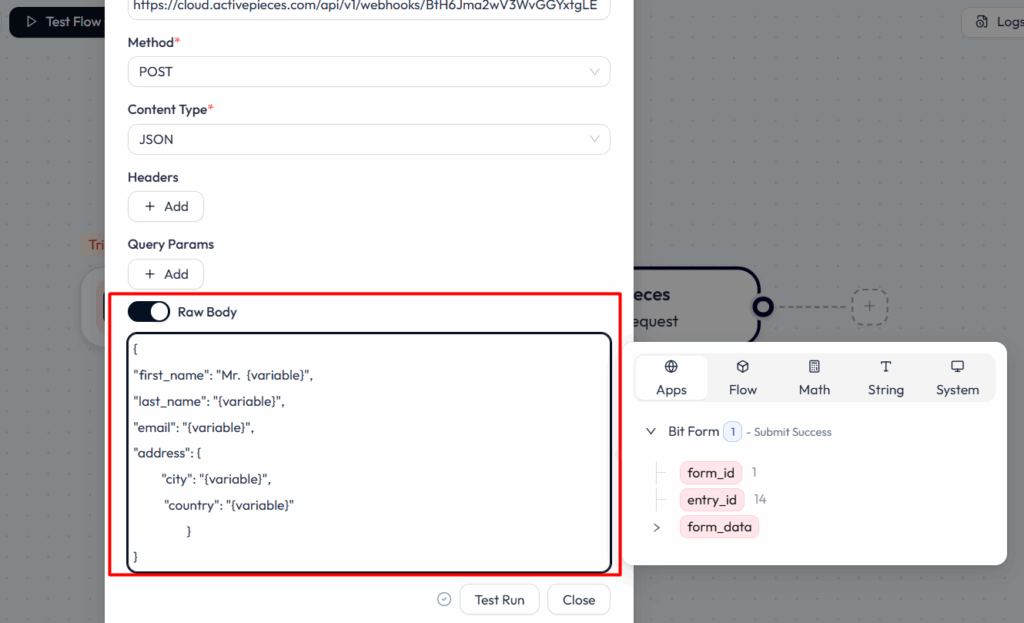Click the validation checkmark near Test Run

point(444,599)
